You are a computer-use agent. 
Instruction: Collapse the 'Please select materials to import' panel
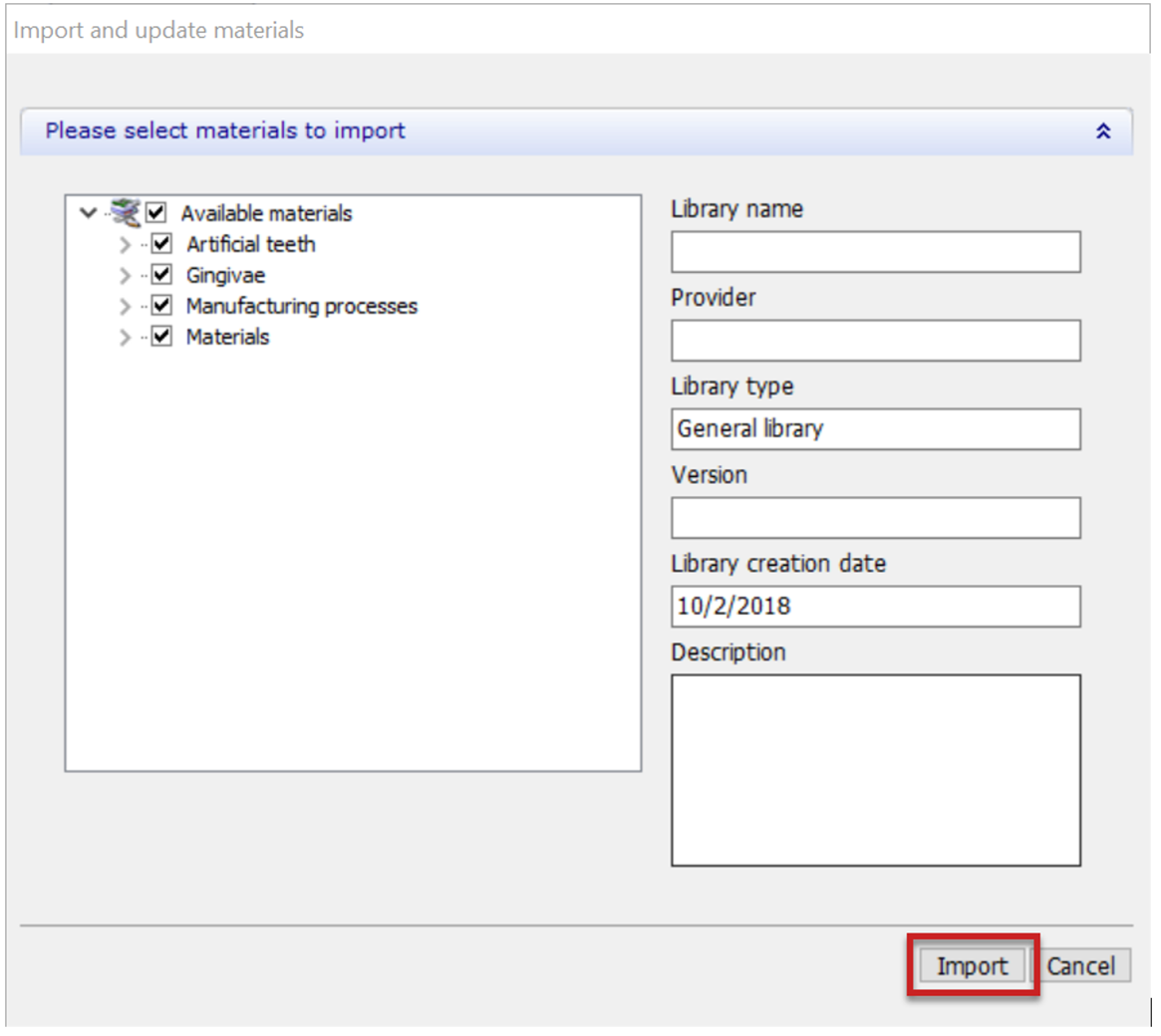[x=1102, y=131]
